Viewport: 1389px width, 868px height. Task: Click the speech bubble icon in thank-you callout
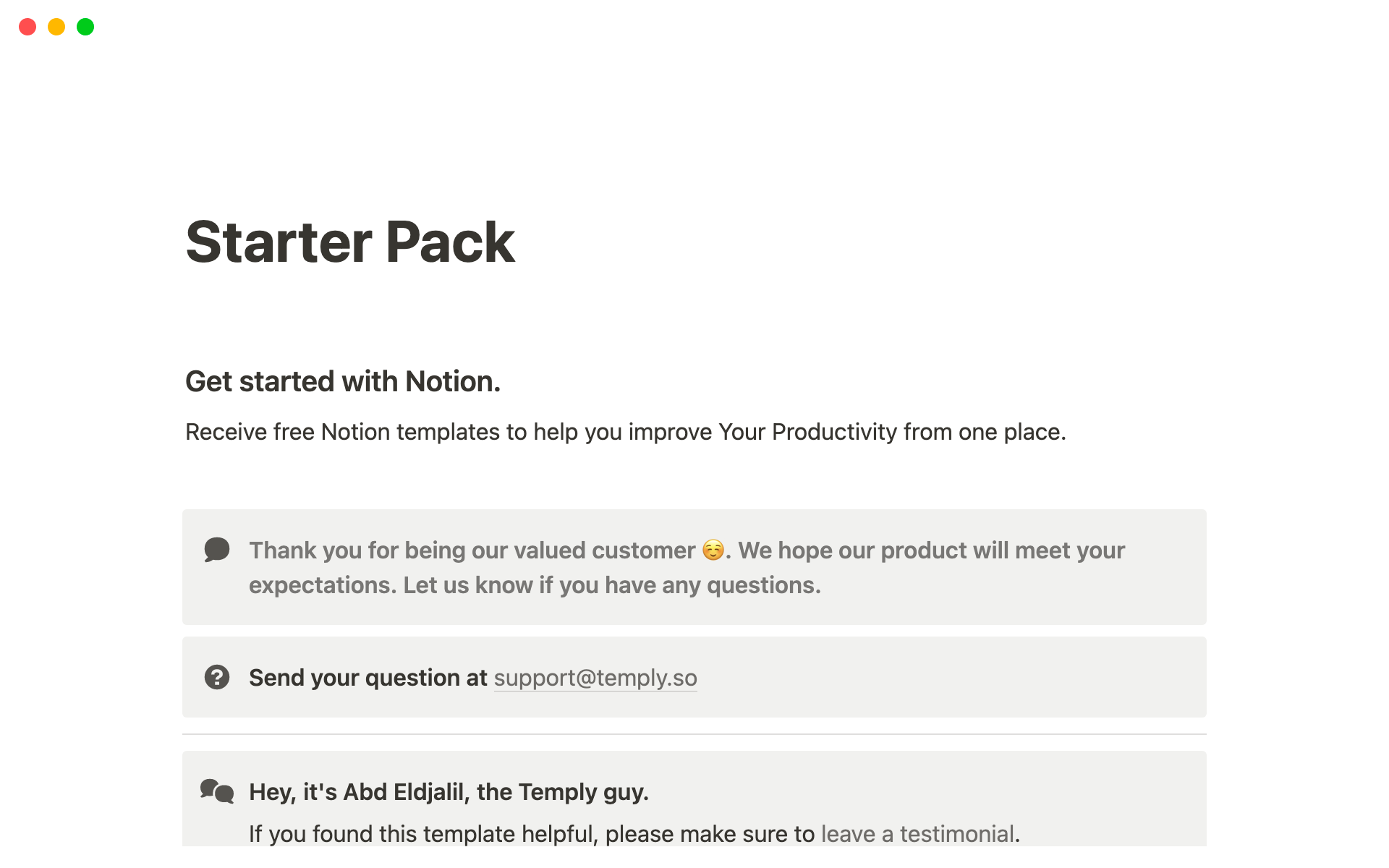pos(217,550)
